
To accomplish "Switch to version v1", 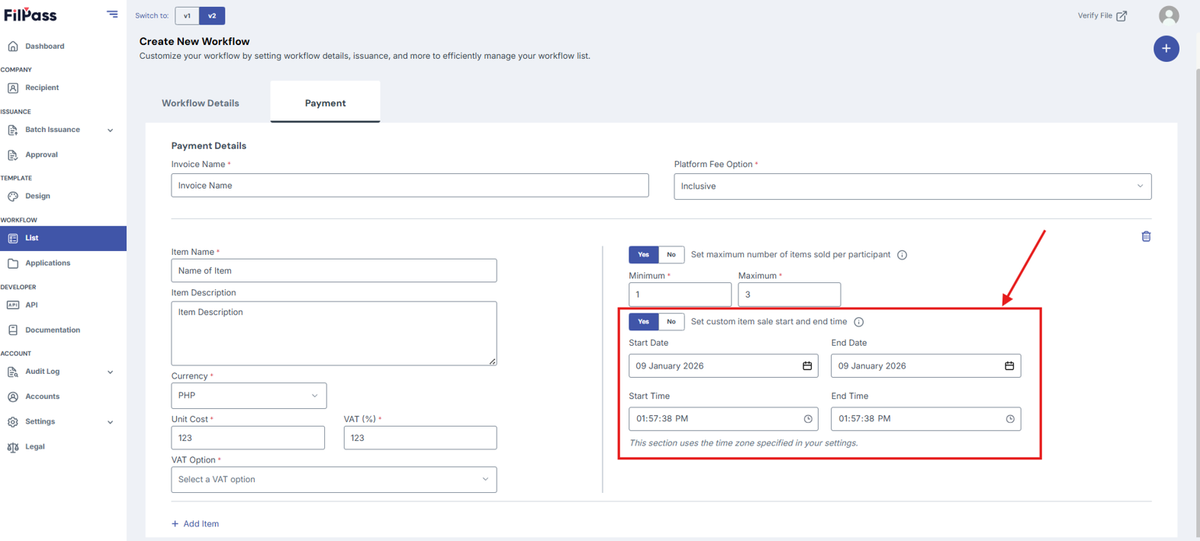I will click(x=187, y=16).
